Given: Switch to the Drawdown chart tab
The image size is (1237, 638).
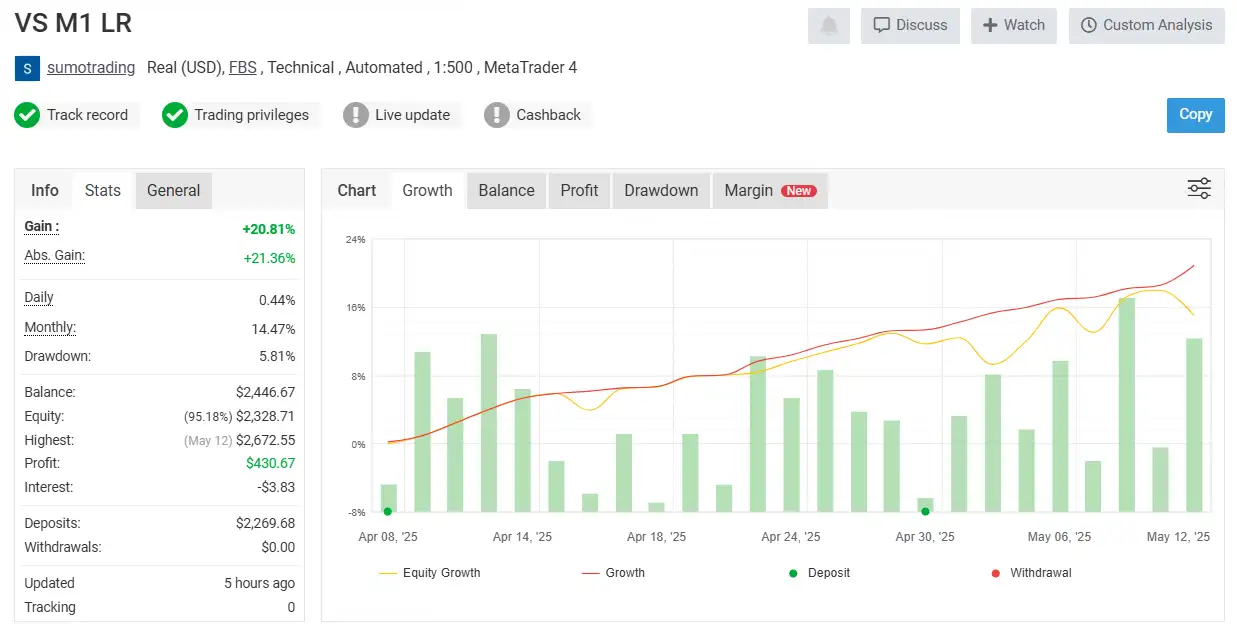Looking at the screenshot, I should point(661,190).
